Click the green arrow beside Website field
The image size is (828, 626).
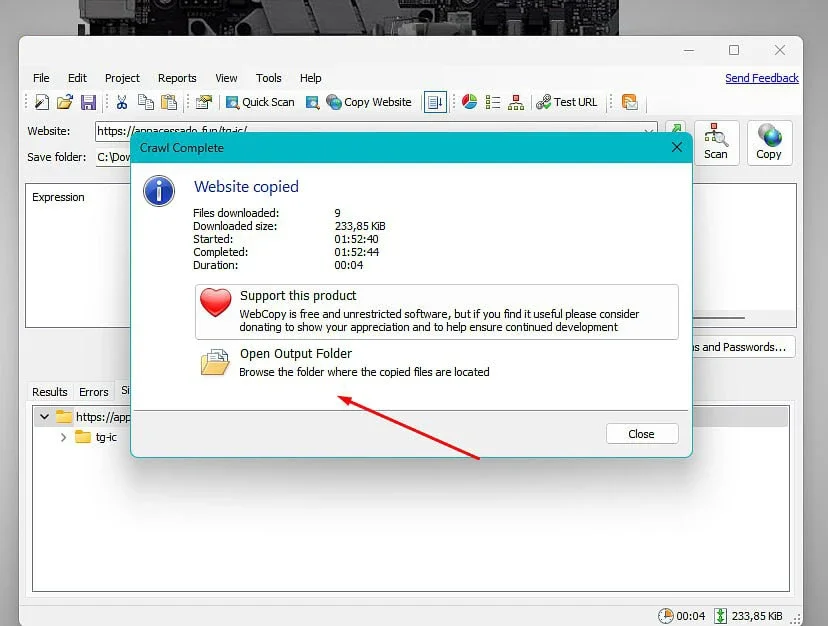(x=675, y=128)
